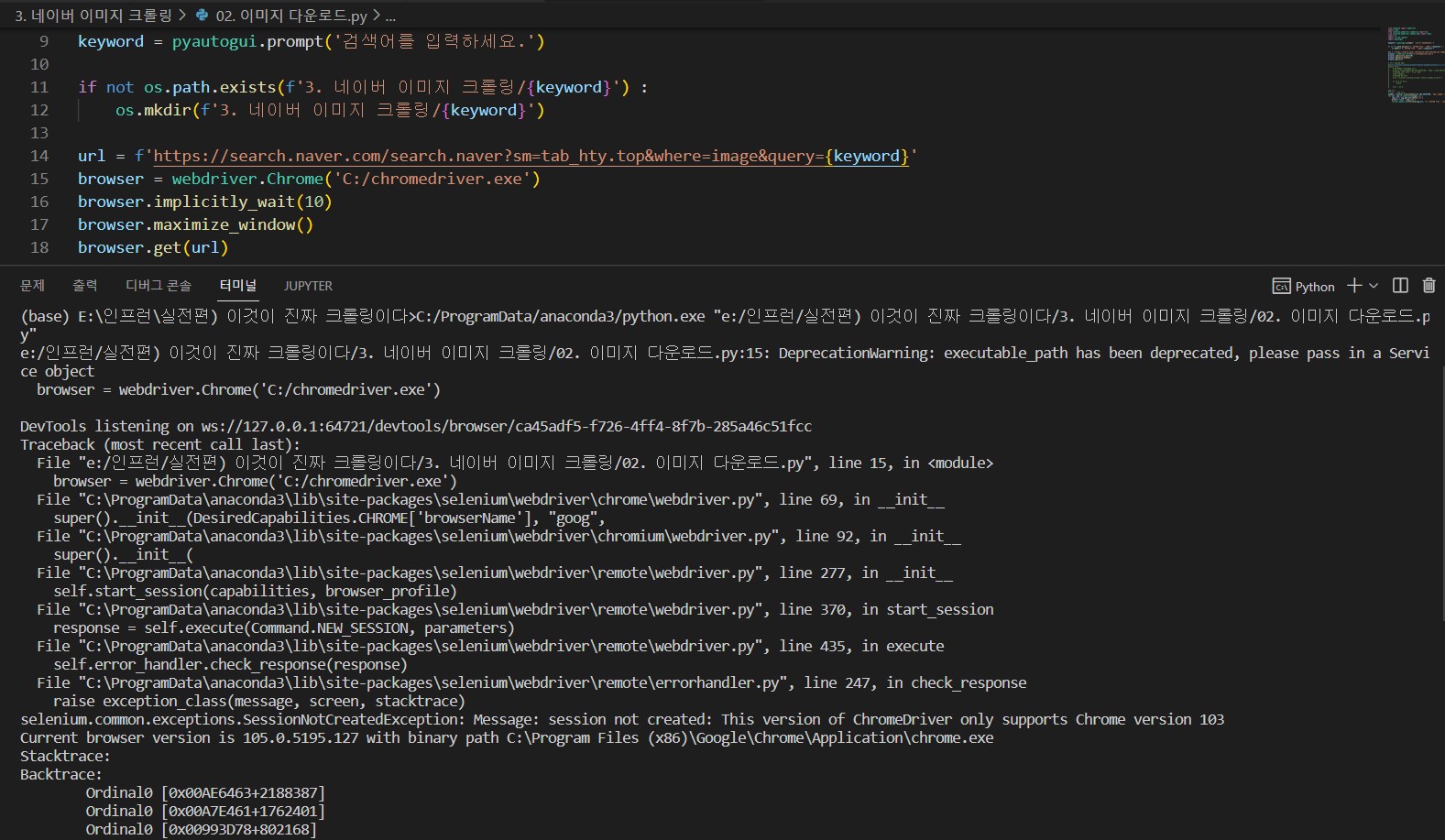The width and height of the screenshot is (1445, 840).
Task: Click 'Current browser version is 105.0.5195.127' line
Action: click(507, 737)
